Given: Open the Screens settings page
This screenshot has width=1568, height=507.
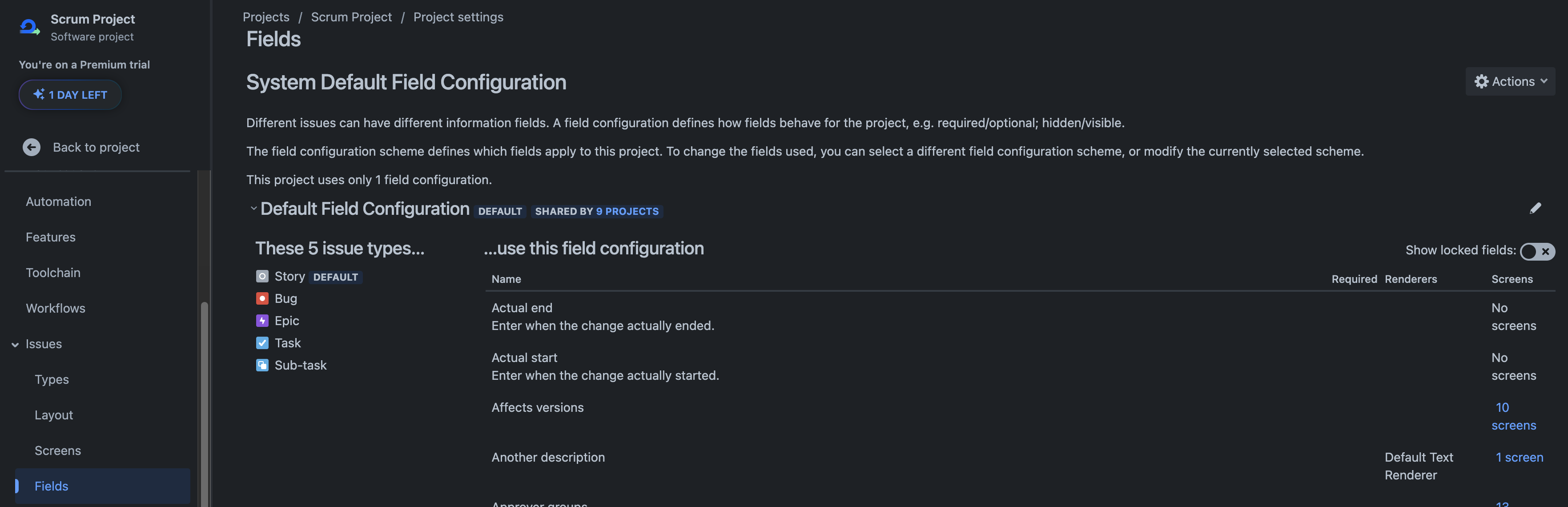Looking at the screenshot, I should (58, 451).
